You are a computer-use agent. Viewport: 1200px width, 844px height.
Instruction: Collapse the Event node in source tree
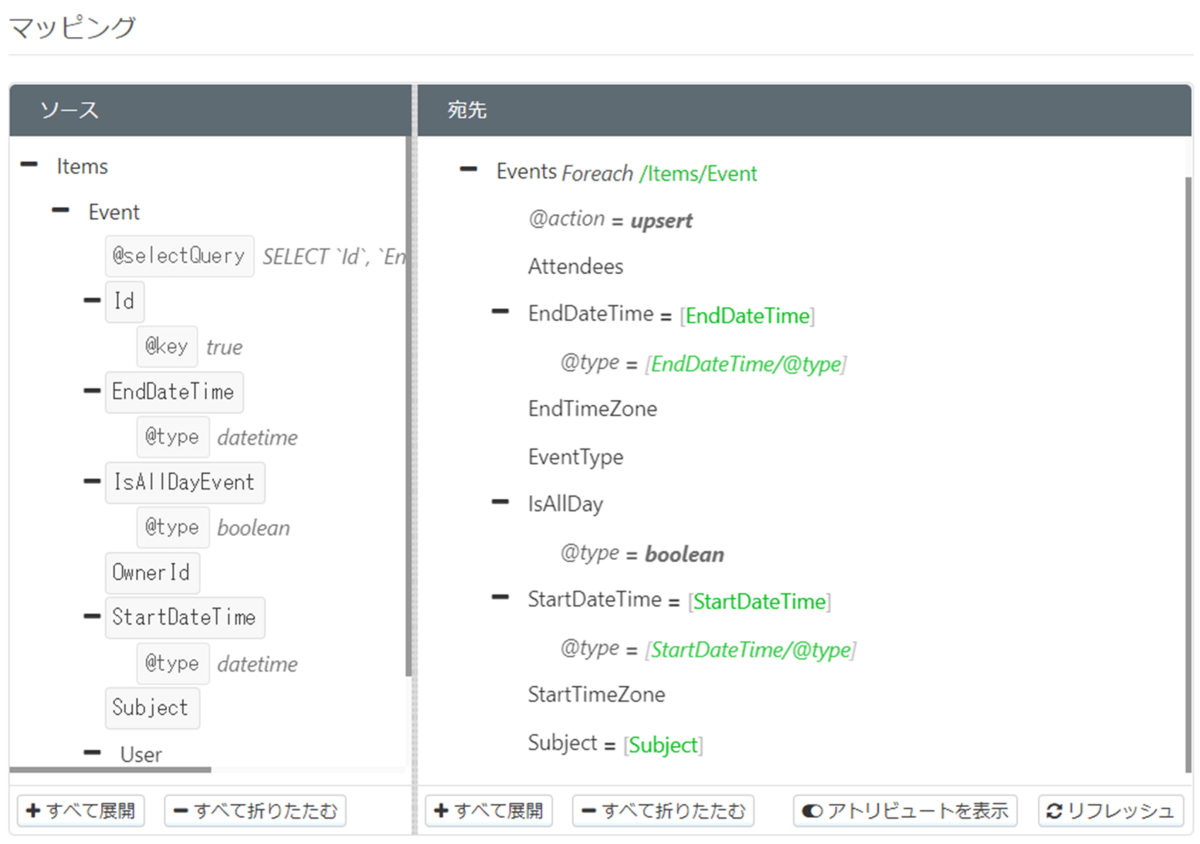(x=61, y=211)
